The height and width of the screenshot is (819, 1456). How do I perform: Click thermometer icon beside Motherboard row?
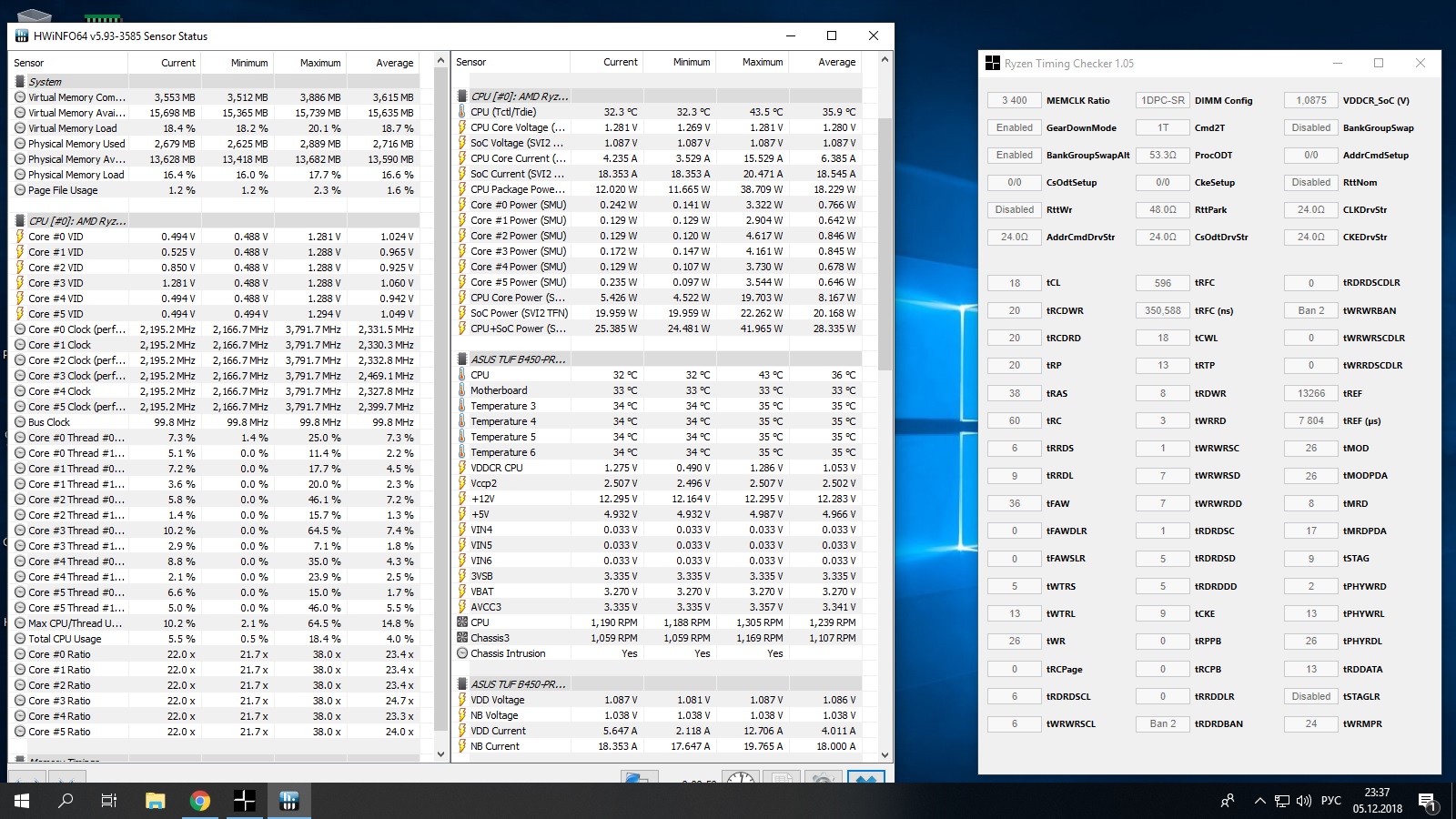point(462,390)
